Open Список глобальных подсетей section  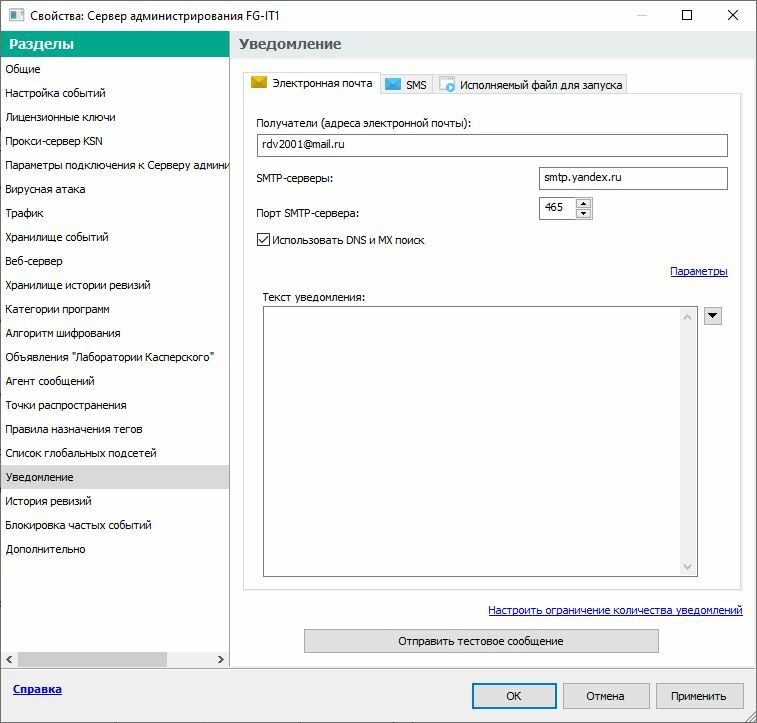pyautogui.click(x=114, y=453)
